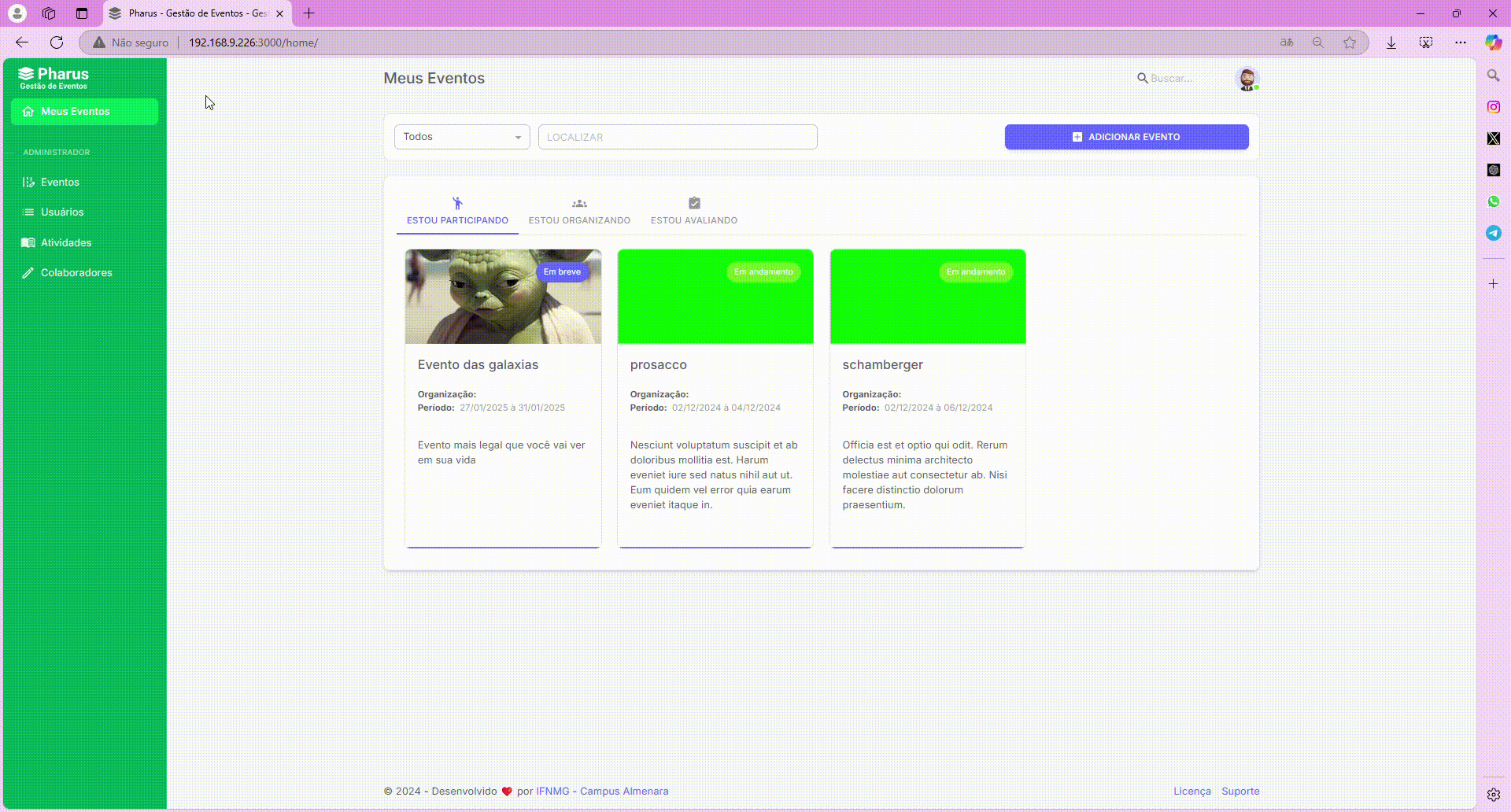The image size is (1511, 812).
Task: Click the Em breve status badge
Action: tap(562, 272)
